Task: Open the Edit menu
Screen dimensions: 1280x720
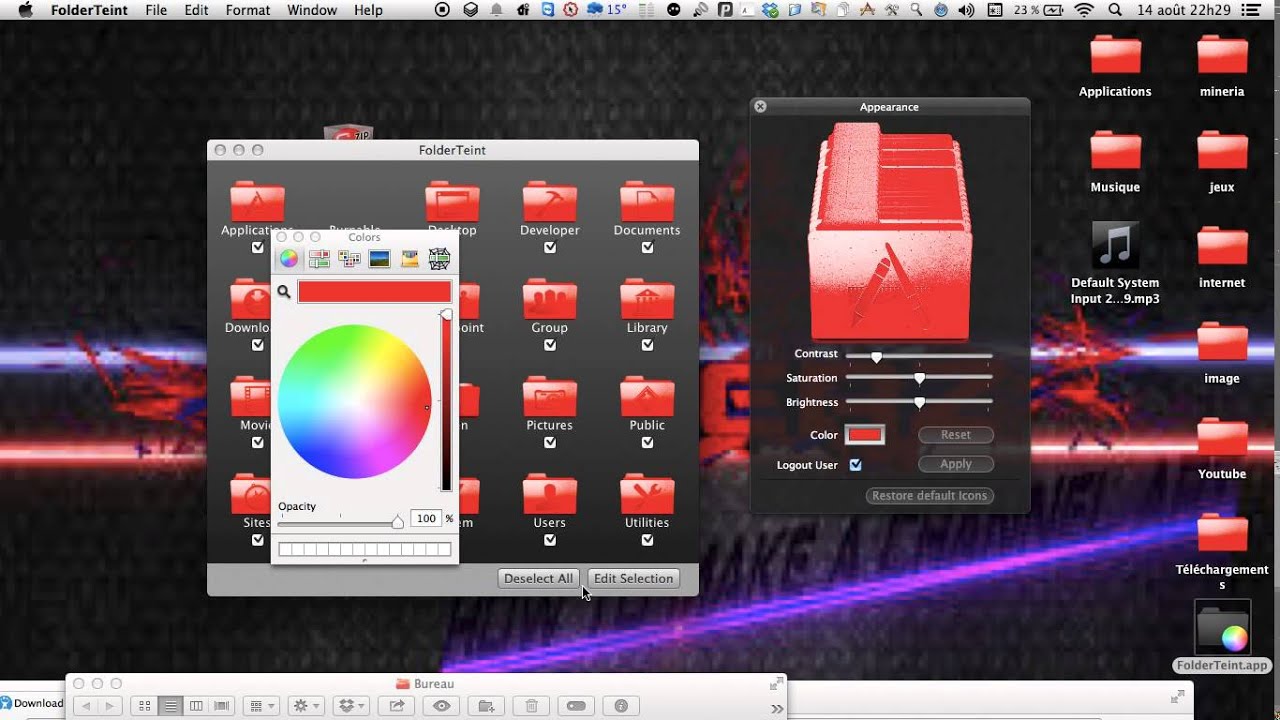Action: (197, 10)
